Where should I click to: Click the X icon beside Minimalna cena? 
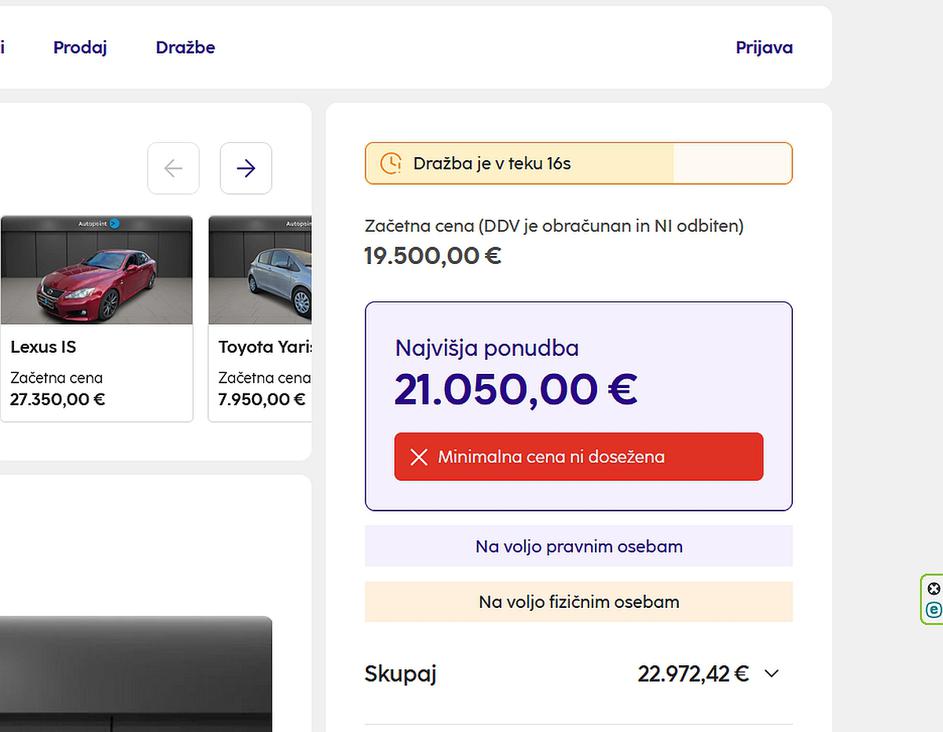point(418,457)
